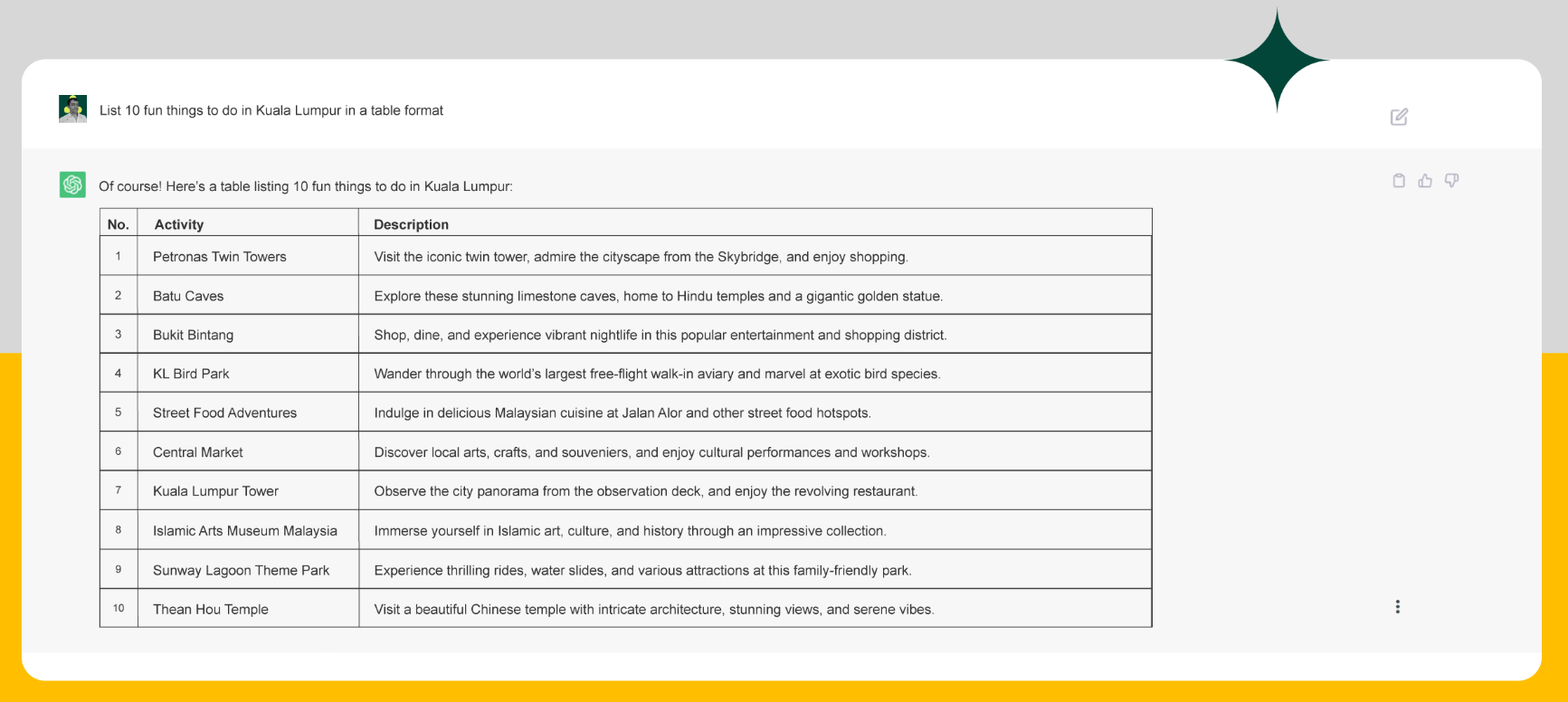This screenshot has width=1568, height=702.
Task: Give the response a thumbs up
Action: 1425,181
